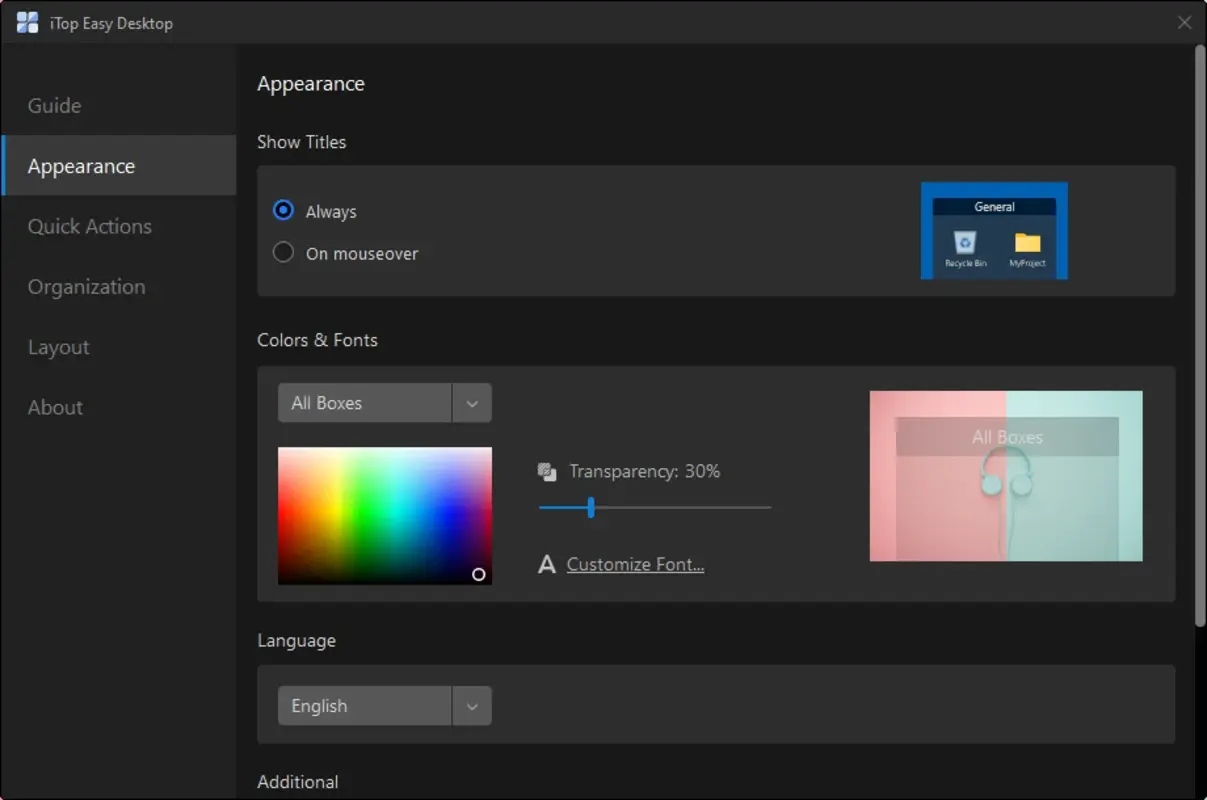Click the letter A font icon
Screen dimensions: 1207x800
(x=546, y=563)
